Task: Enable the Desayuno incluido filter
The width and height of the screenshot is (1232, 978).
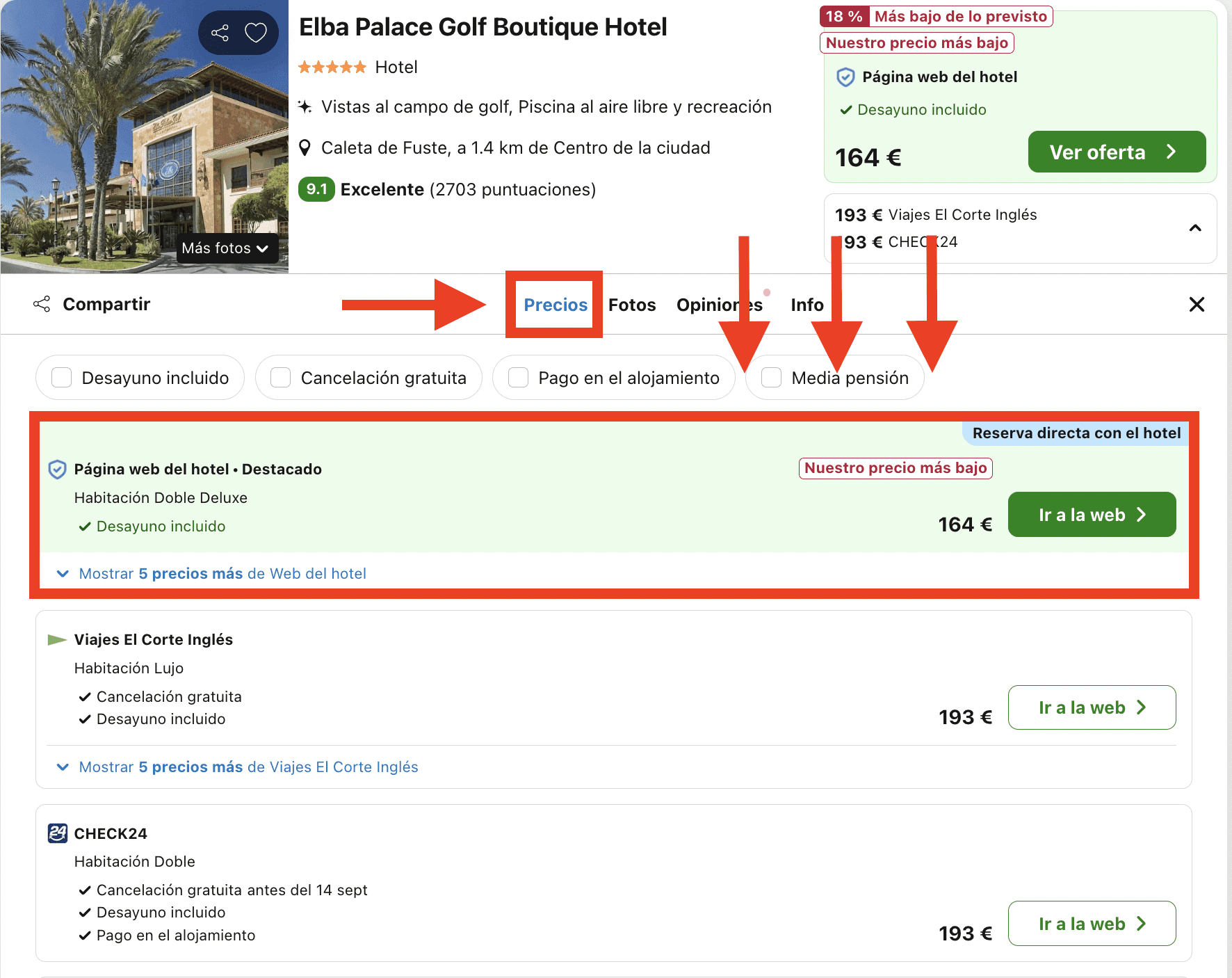Action: pos(62,378)
